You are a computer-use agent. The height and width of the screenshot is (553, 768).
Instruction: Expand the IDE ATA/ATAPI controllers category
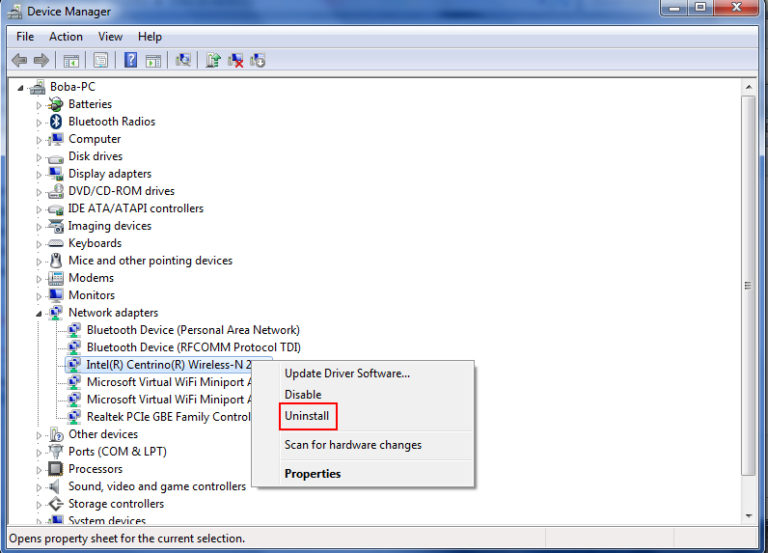tap(39, 209)
